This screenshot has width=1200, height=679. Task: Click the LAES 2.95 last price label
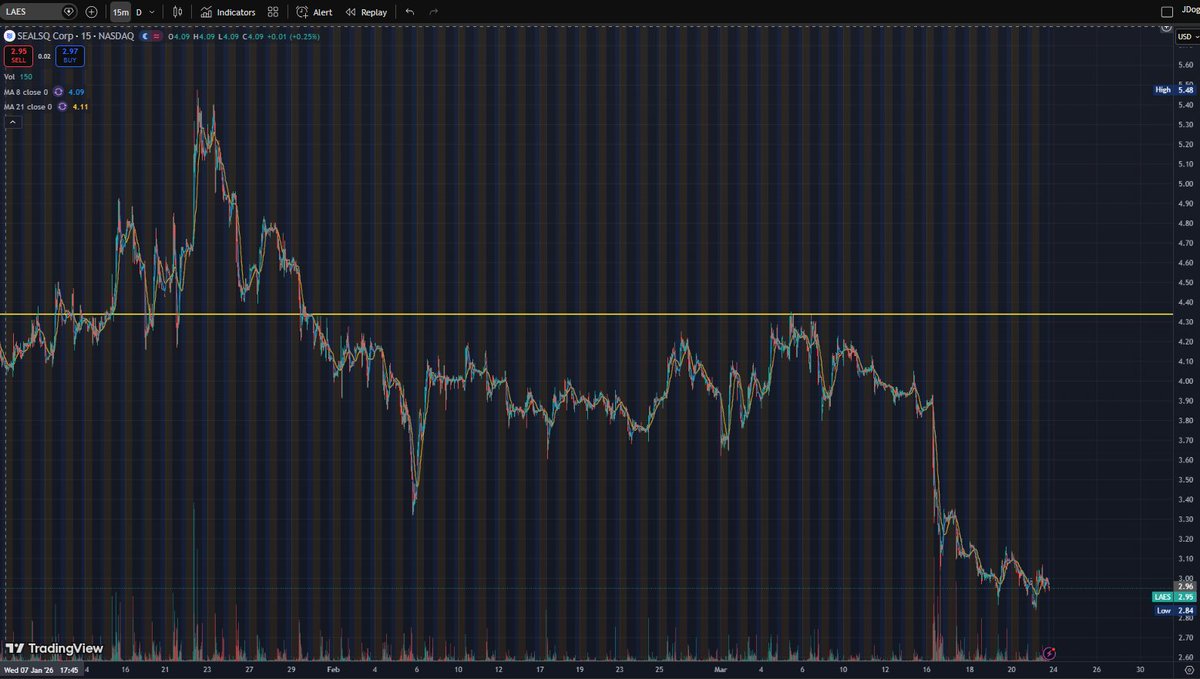(x=1176, y=597)
